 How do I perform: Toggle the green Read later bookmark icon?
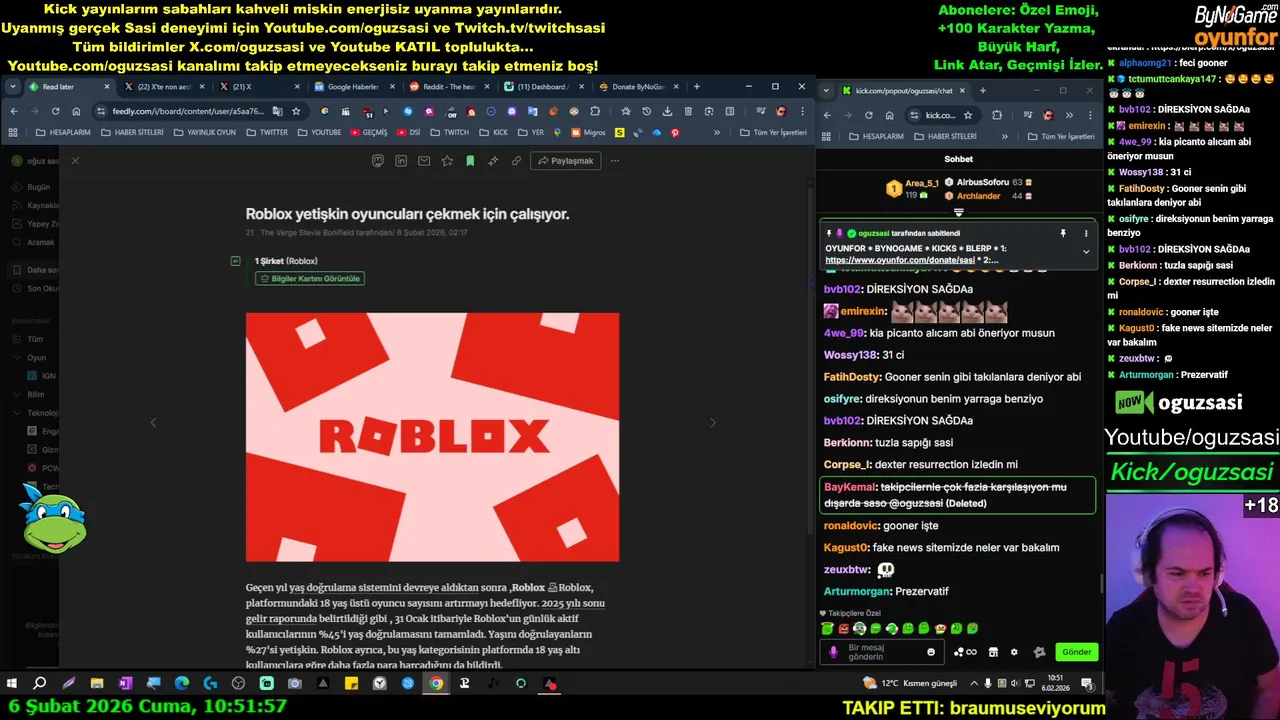coord(470,160)
